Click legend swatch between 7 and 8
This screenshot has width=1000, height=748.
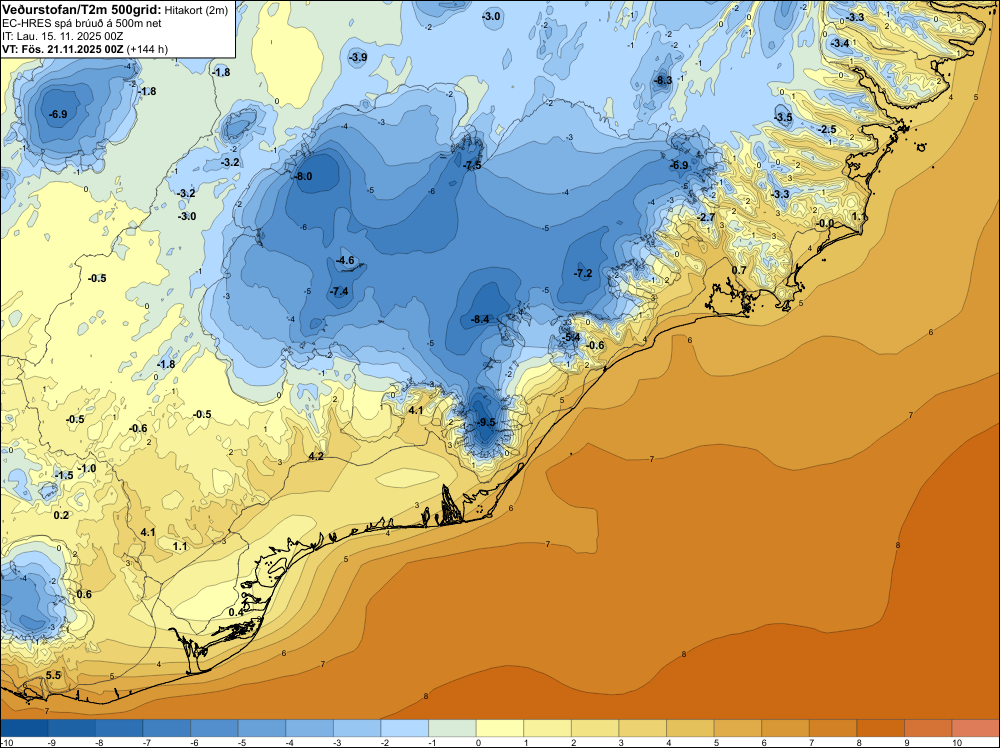click(x=833, y=728)
